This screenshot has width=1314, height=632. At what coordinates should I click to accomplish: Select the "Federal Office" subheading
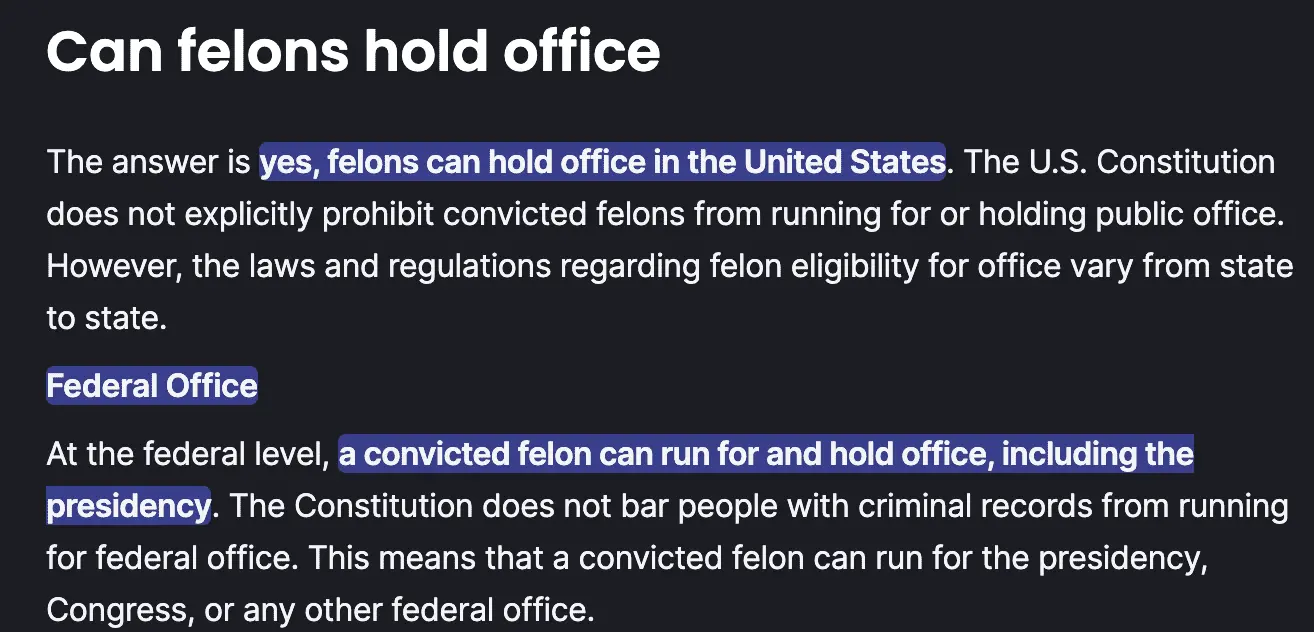pos(152,386)
